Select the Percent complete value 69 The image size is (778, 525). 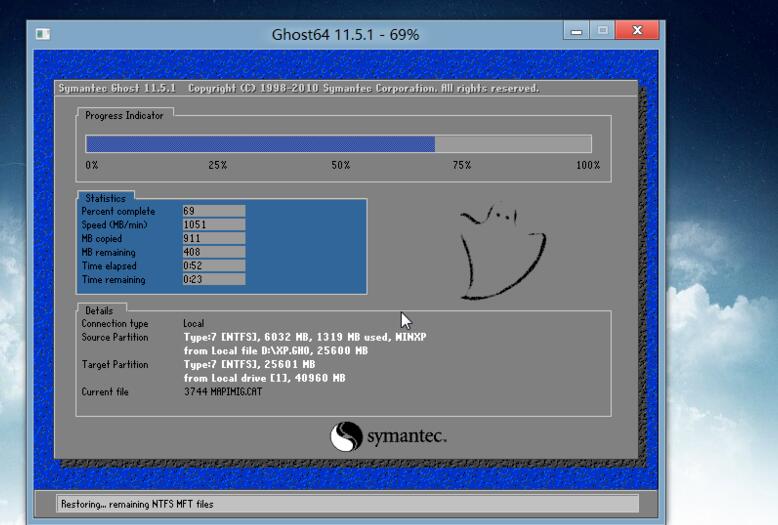pyautogui.click(x=214, y=211)
